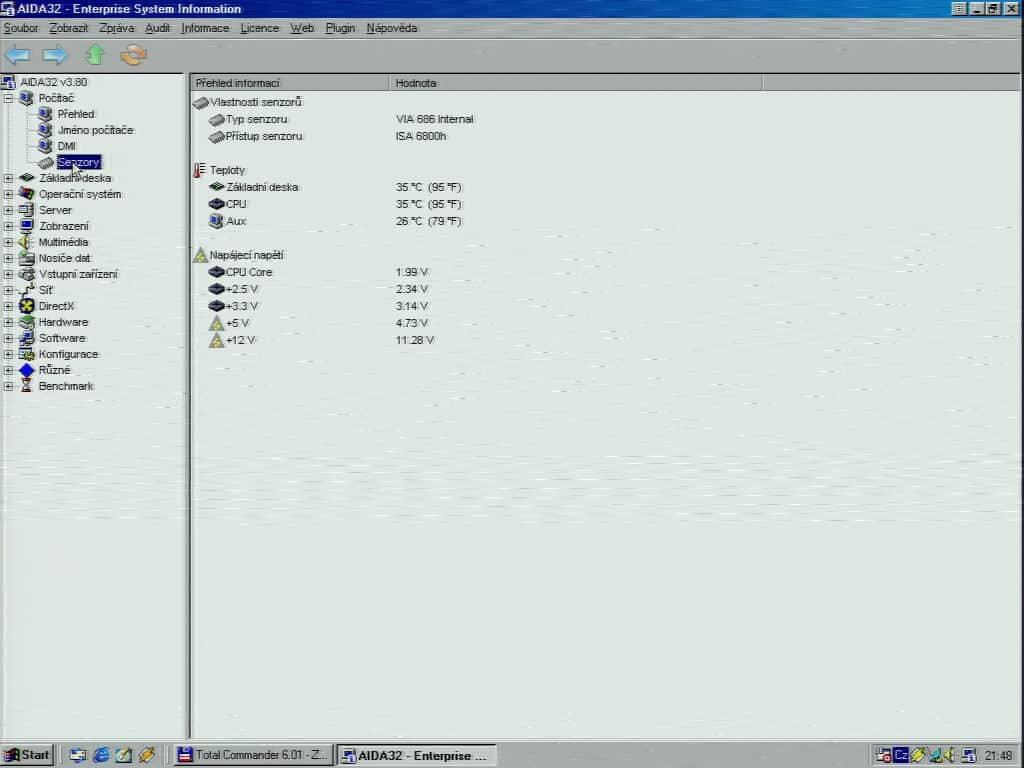Viewport: 1024px width, 768px height.
Task: Click the Síť network tree icon
Action: click(26, 290)
